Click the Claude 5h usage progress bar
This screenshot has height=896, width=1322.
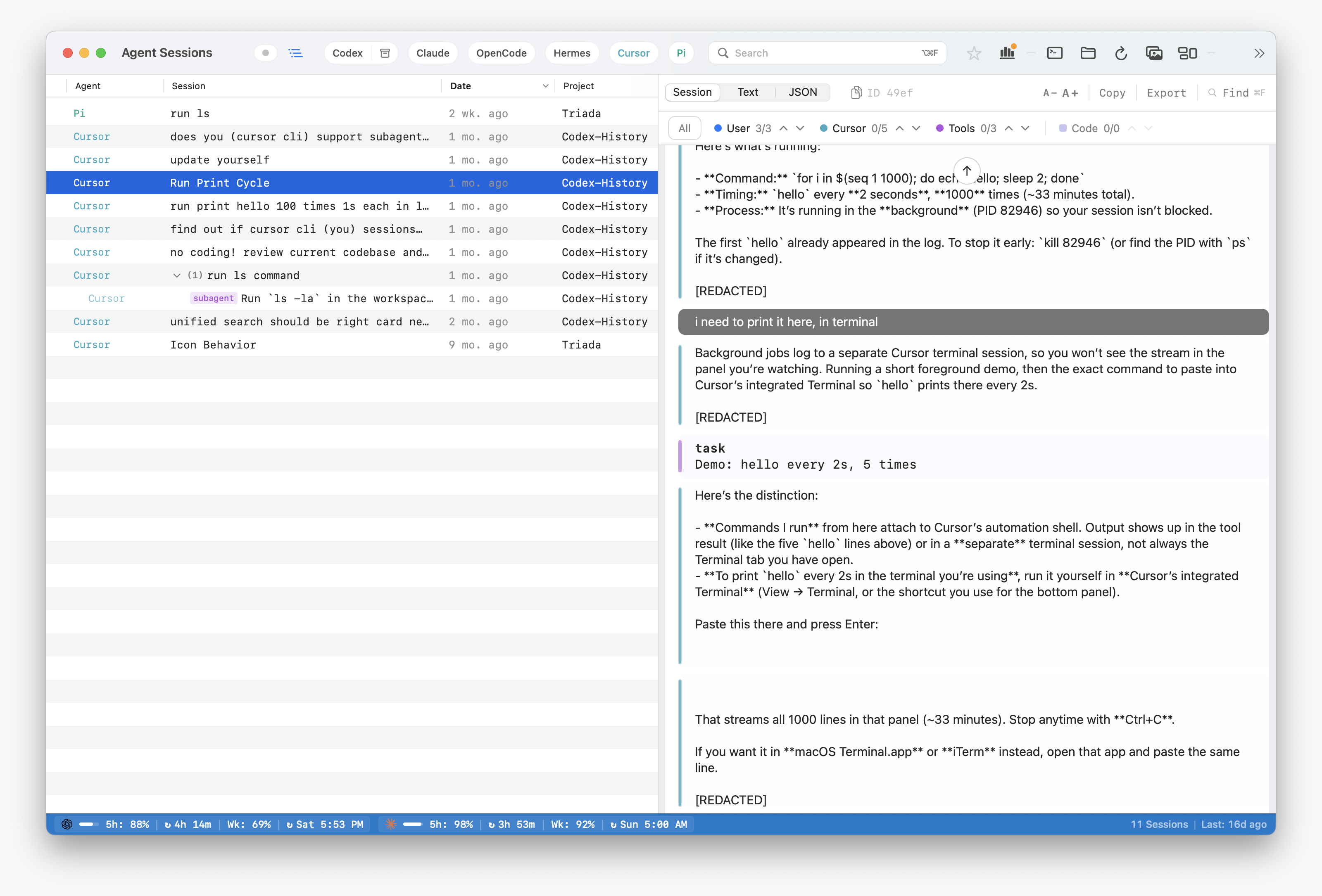(412, 825)
